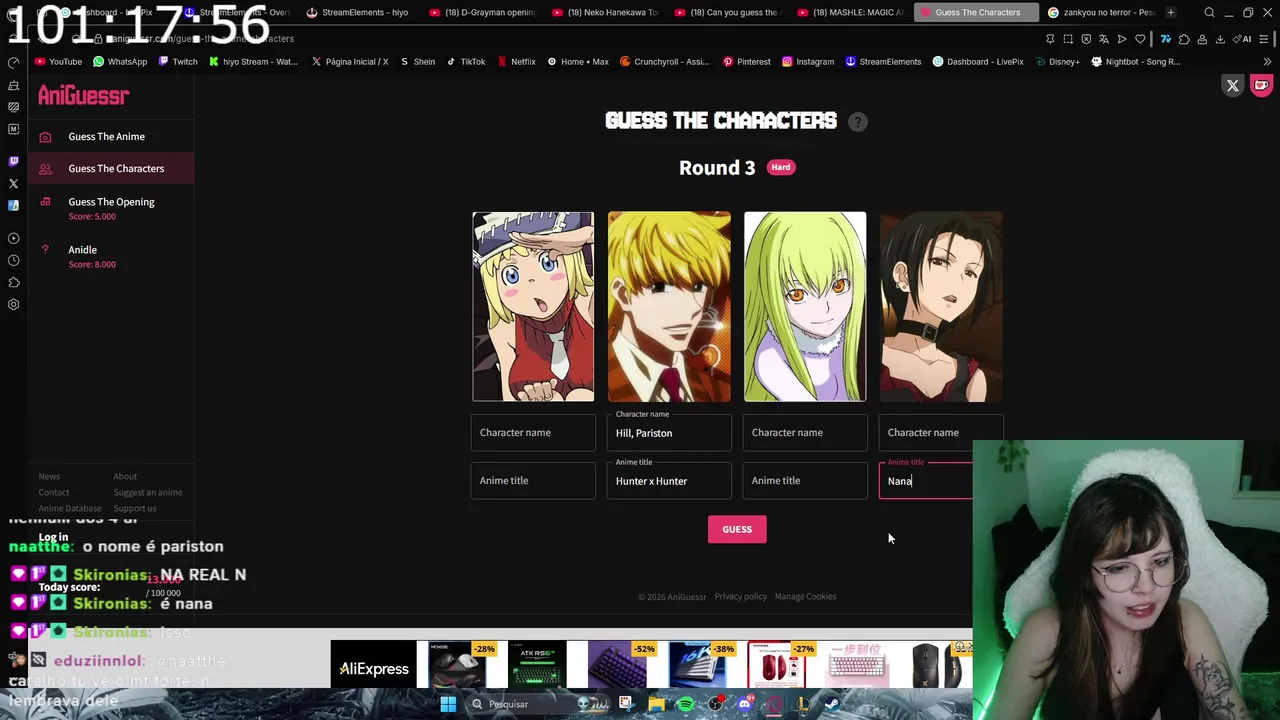Open the browser profile account icon
Image resolution: width=1280 pixels, height=720 pixels.
1203,39
